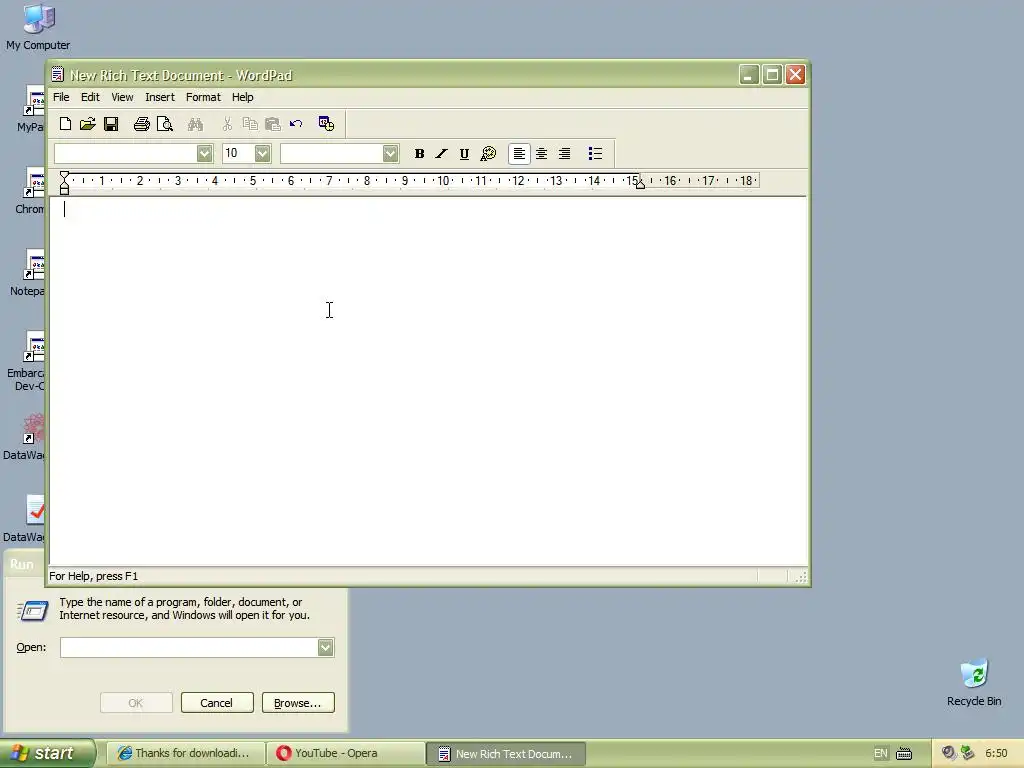Click the right indent marker on ruler

[641, 185]
